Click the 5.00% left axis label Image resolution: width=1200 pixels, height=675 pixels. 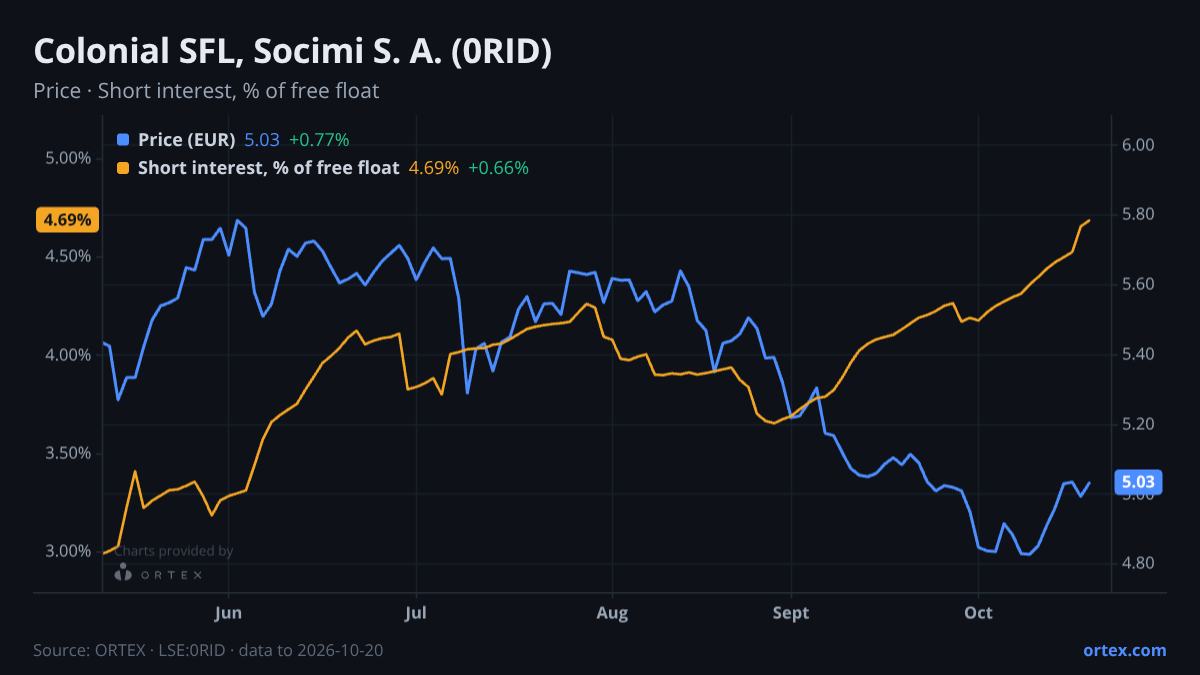point(69,158)
